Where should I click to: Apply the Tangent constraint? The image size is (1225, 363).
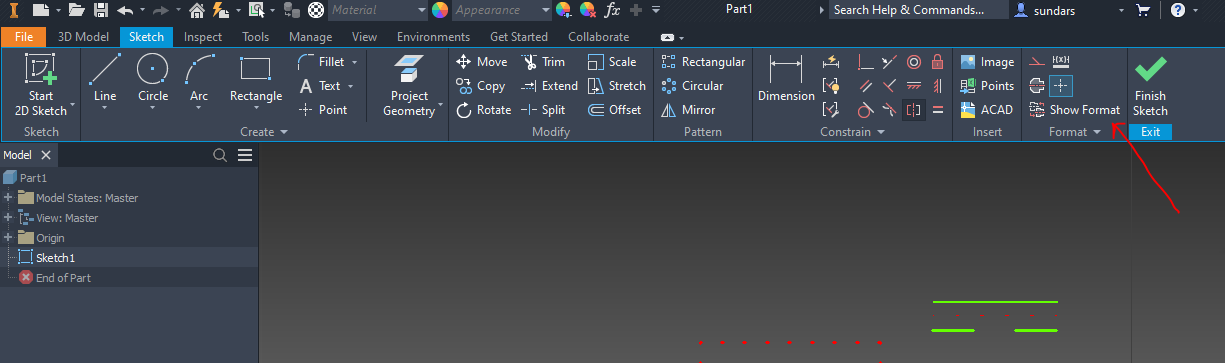(x=866, y=110)
